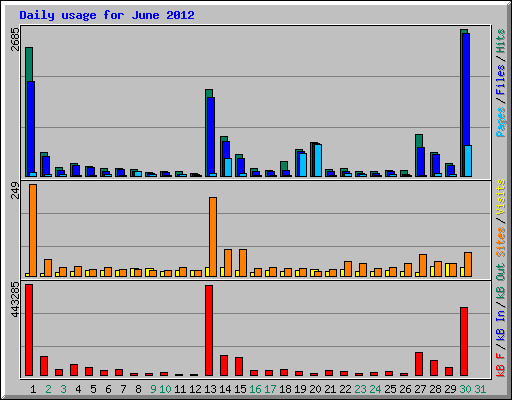Click the chart title 'Daily usage for June 2012'

pyautogui.click(x=107, y=15)
